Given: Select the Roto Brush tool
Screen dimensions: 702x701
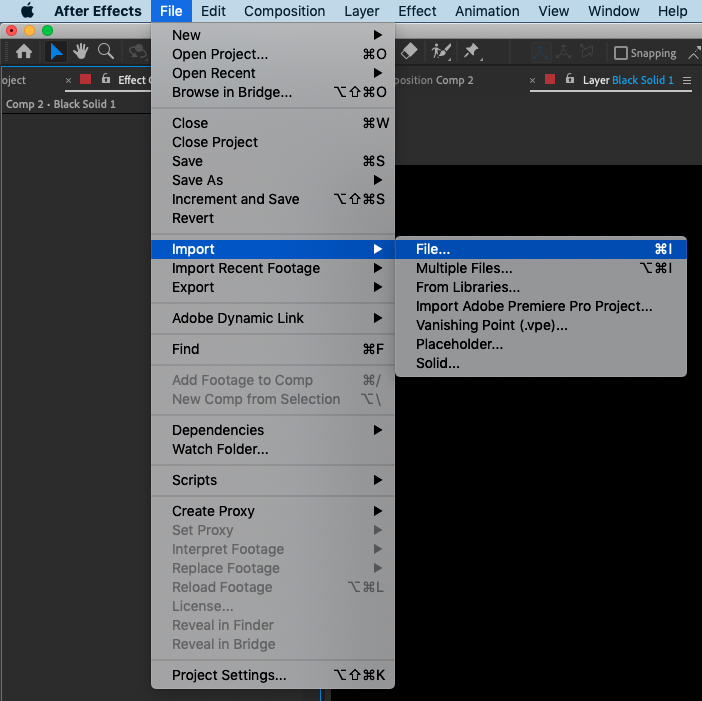Looking at the screenshot, I should click(x=441, y=51).
